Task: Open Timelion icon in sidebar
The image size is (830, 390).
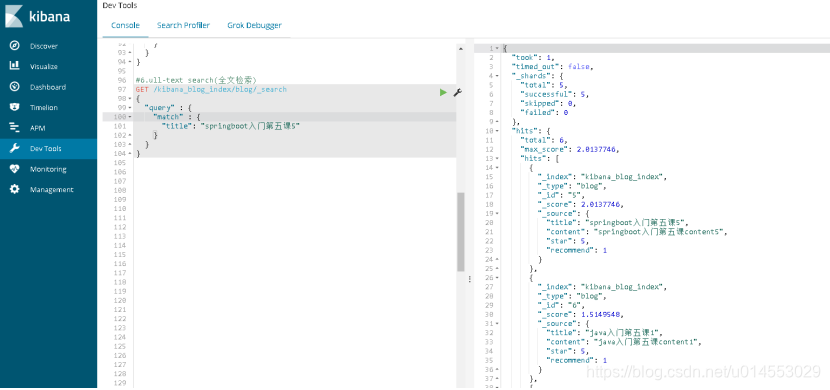Action: [15, 107]
